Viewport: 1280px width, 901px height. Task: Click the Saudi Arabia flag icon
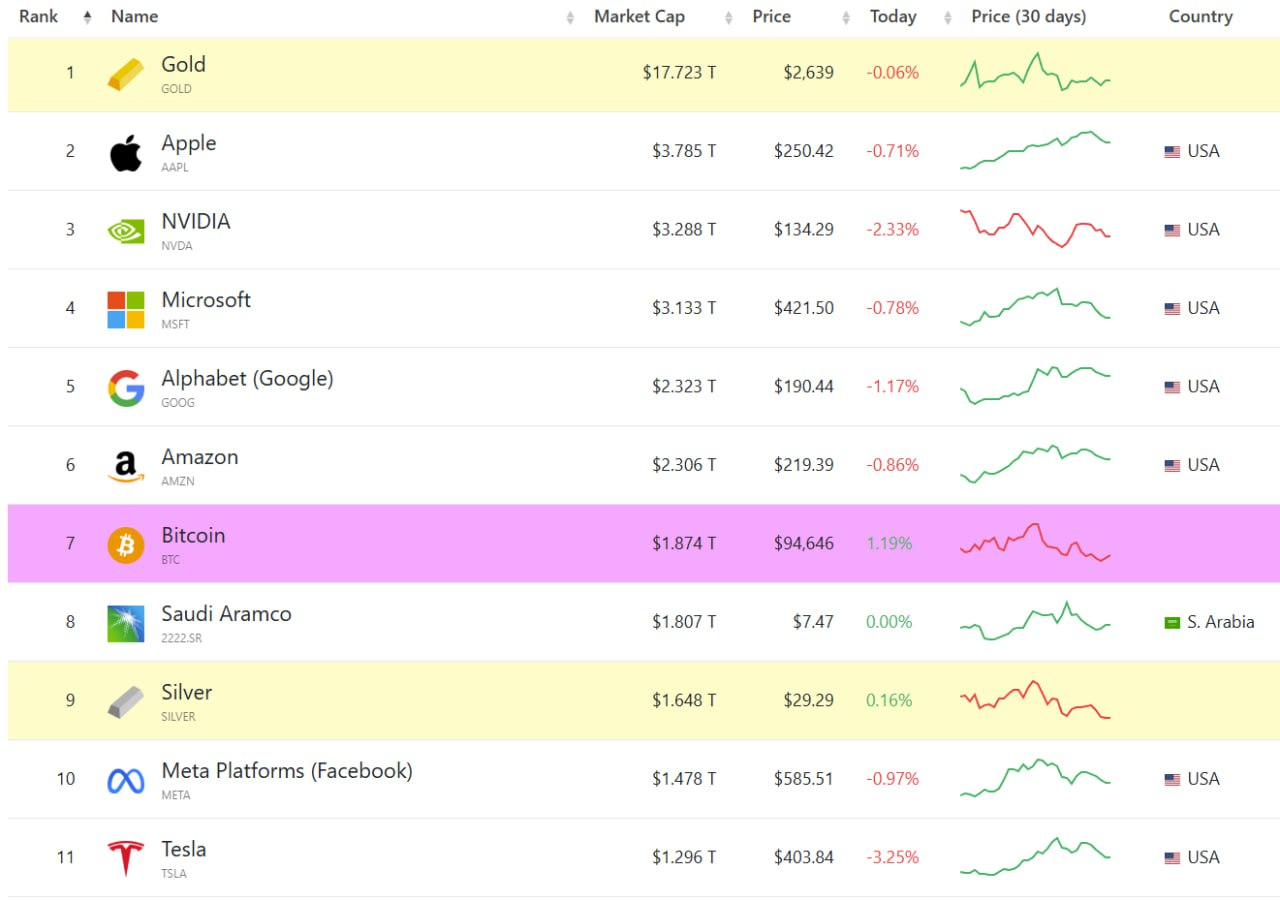point(1172,623)
